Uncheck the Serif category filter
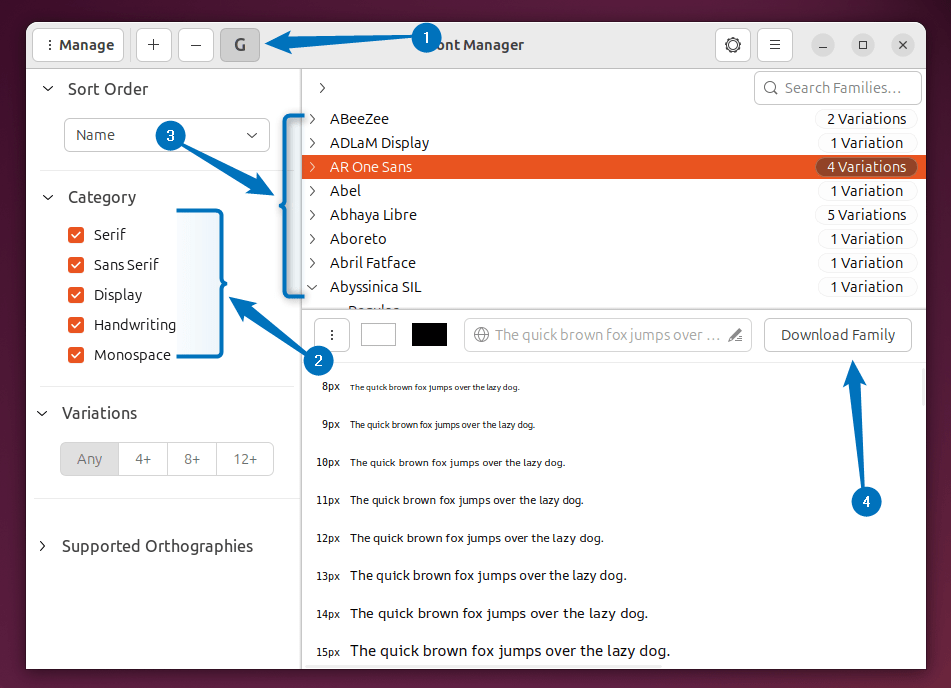The image size is (951, 688). point(76,234)
